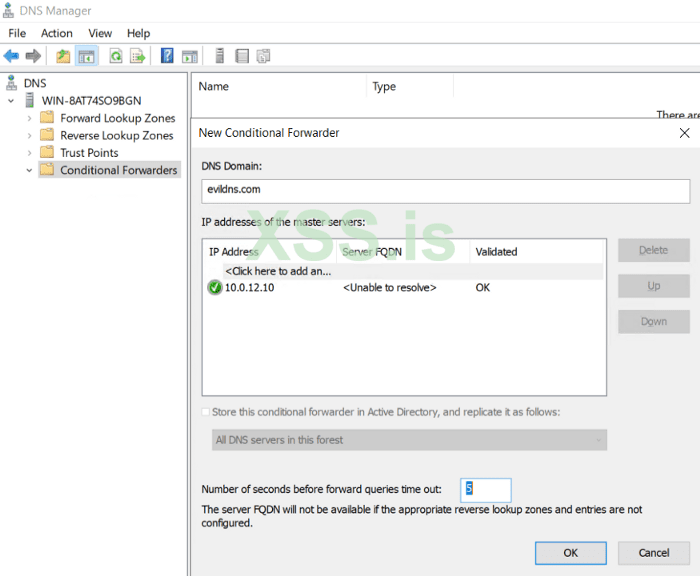Click the Delete button
The image size is (700, 576).
[654, 250]
